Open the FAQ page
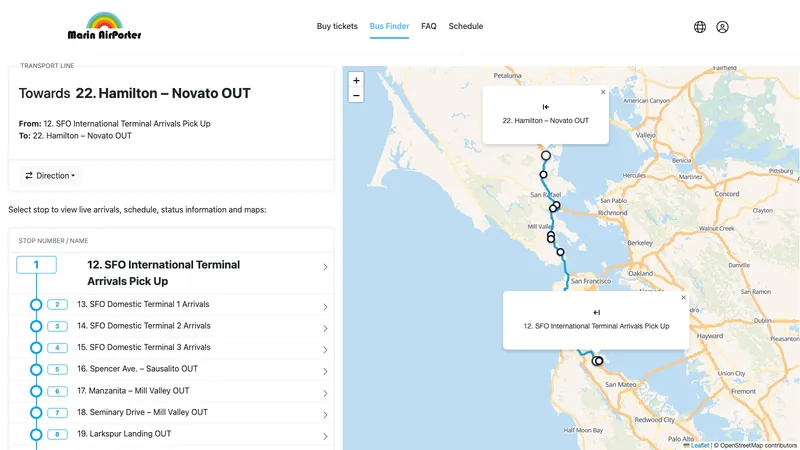This screenshot has height=450, width=800. [x=429, y=26]
